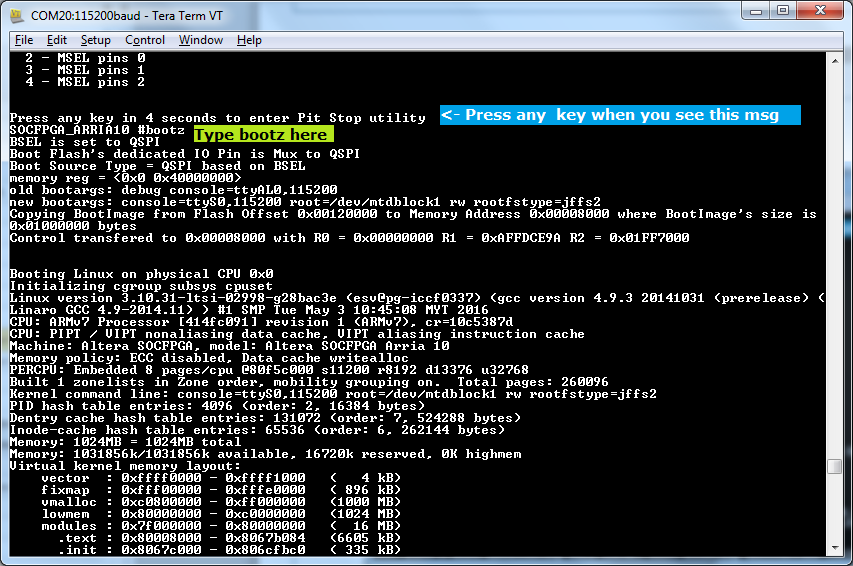
Task: Click the Tera Term icon in title bar
Action: coord(17,15)
